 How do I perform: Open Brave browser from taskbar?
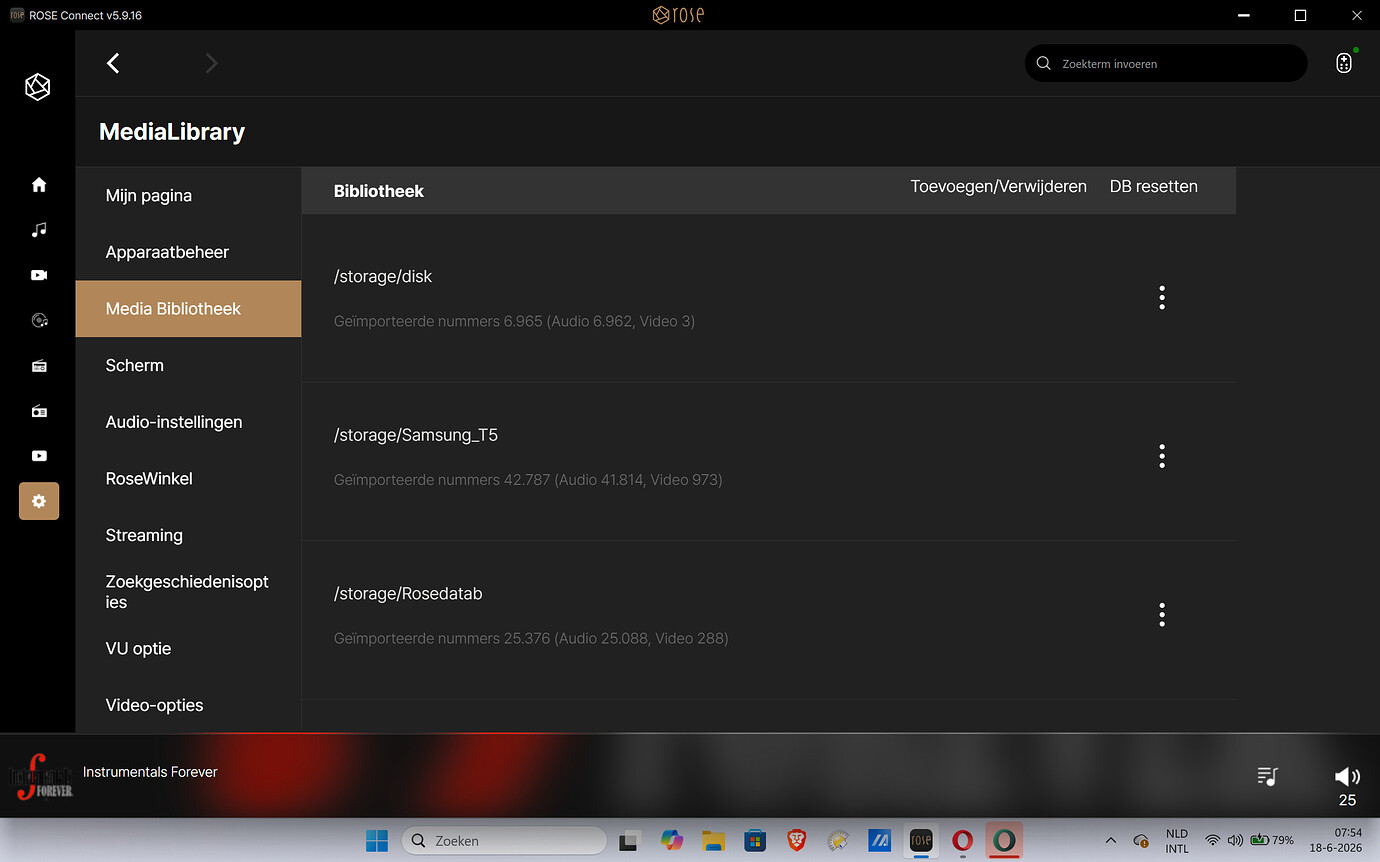[x=797, y=841]
